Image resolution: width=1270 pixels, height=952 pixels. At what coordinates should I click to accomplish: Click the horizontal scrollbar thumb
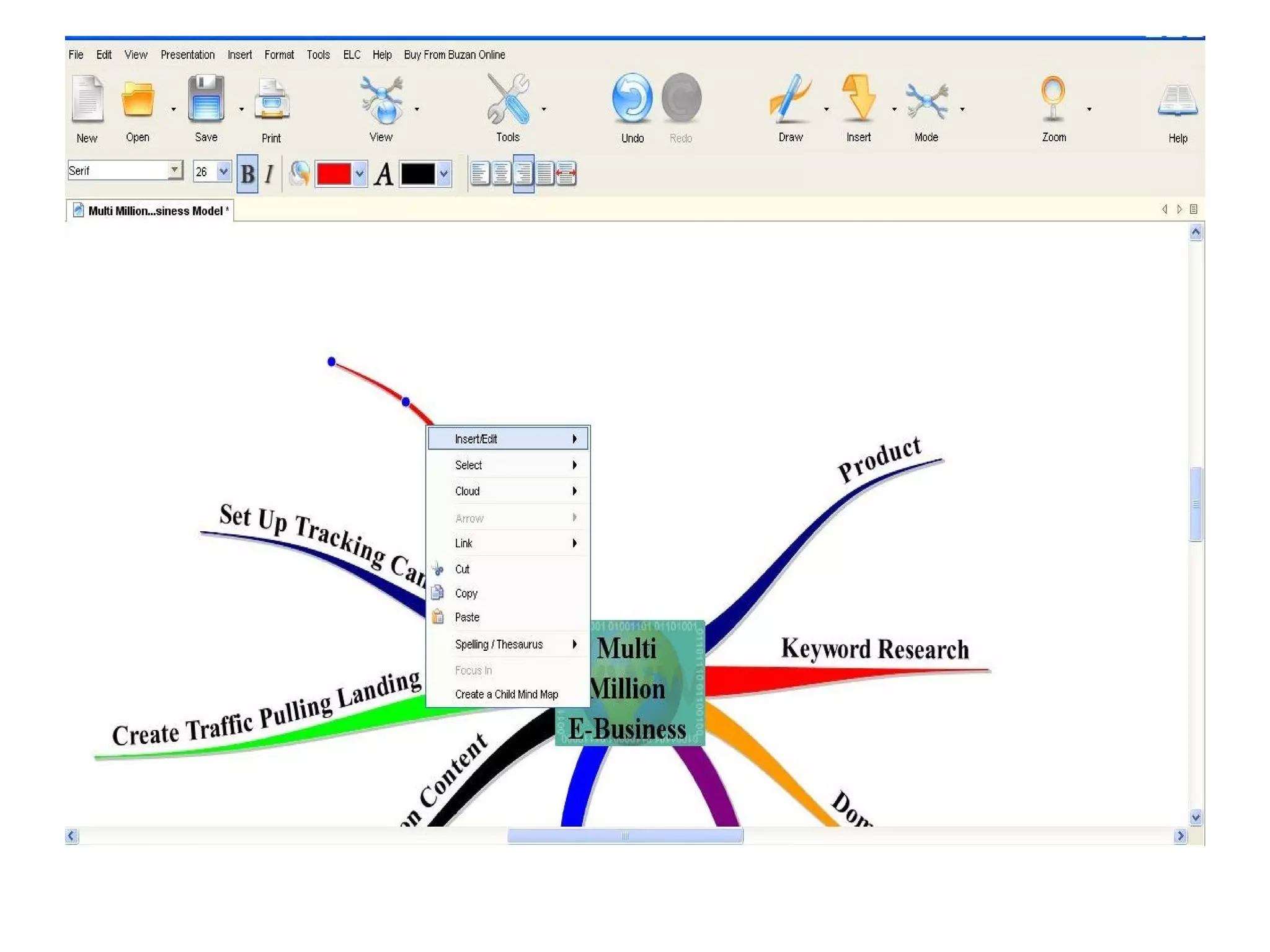[x=625, y=836]
